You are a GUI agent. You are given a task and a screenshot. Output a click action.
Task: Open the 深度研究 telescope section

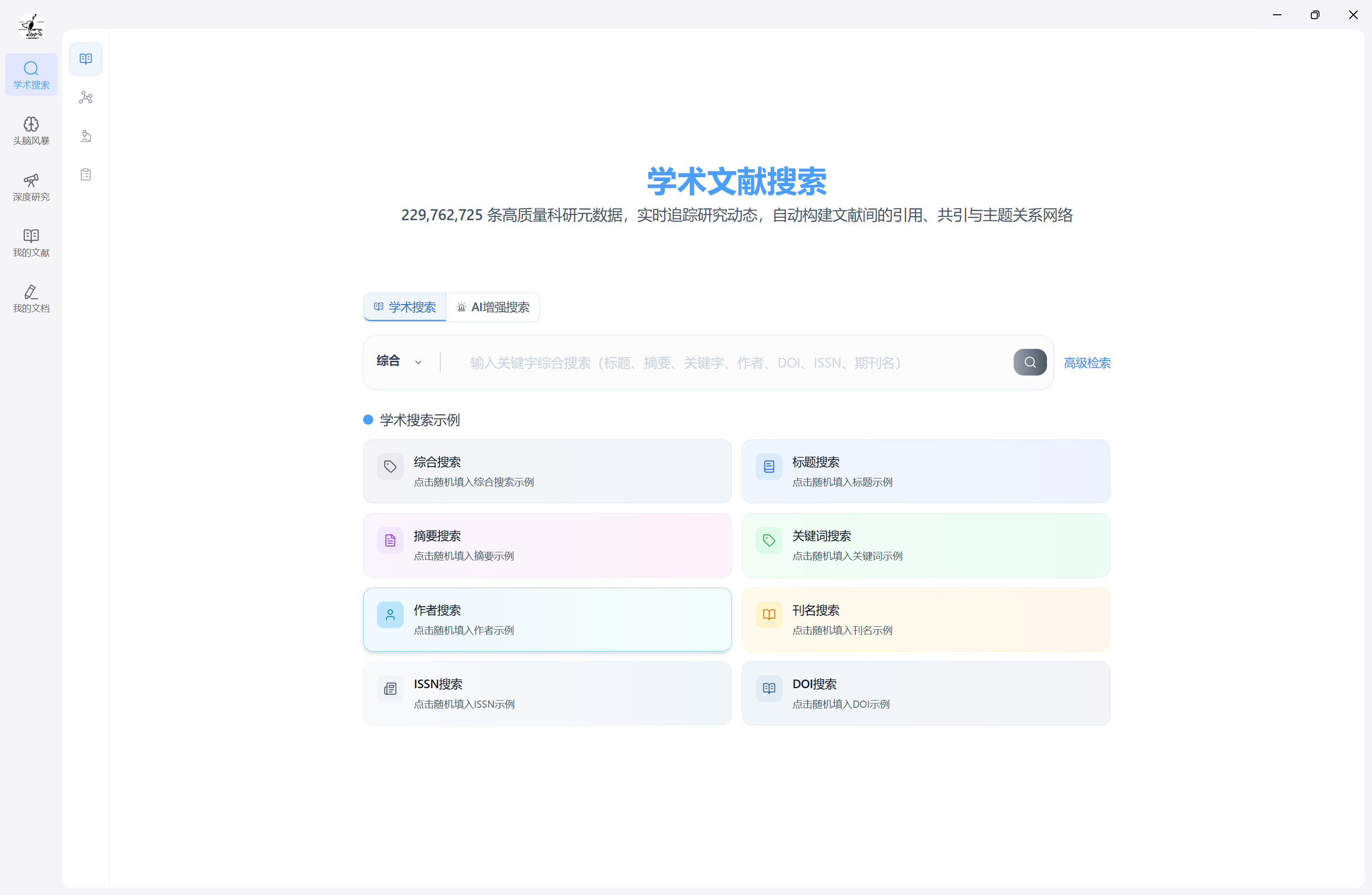(31, 187)
